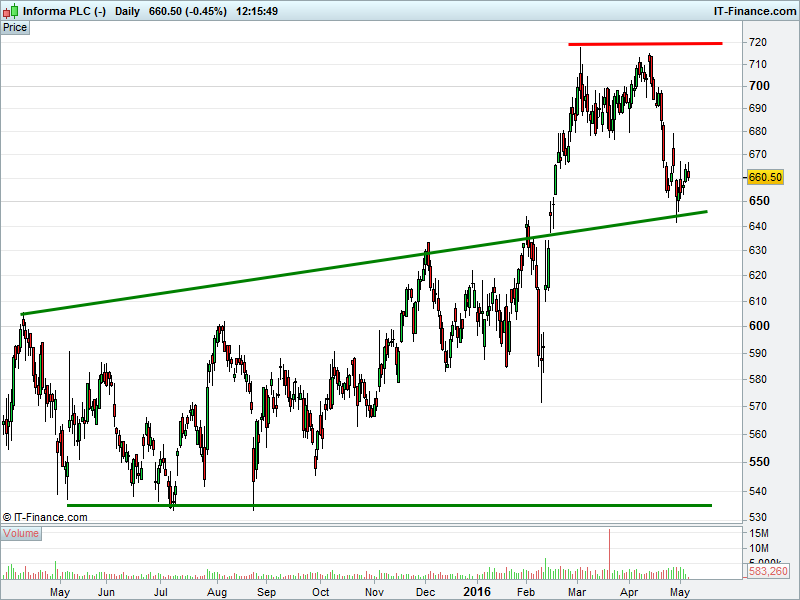Click the Jun label on time axis
This screenshot has height=600, width=800.
point(106,592)
